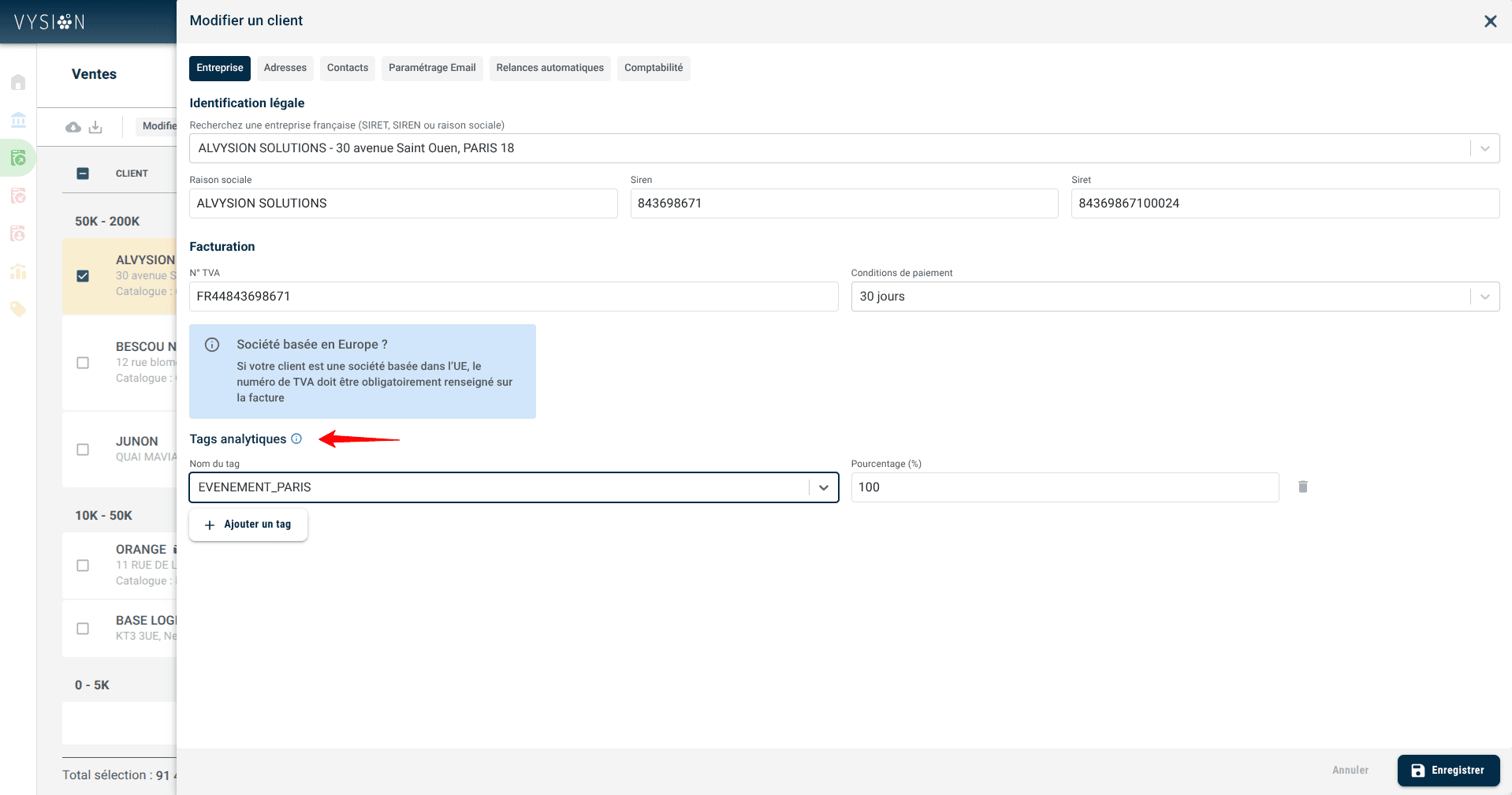
Task: Open the Paramétrage Email tab
Action: pos(432,68)
